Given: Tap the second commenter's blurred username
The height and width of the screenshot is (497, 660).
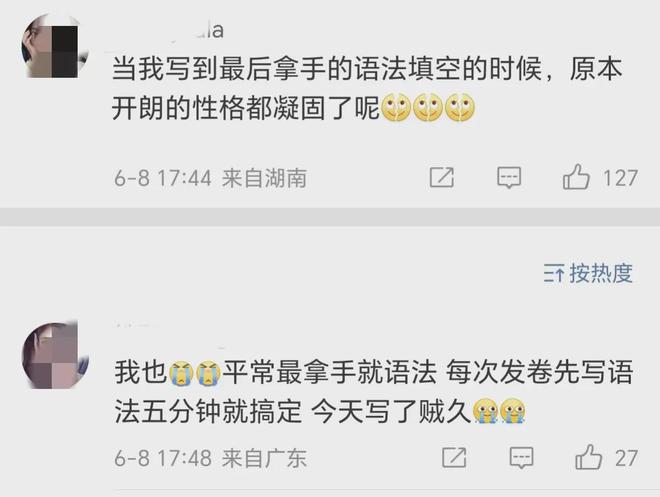Looking at the screenshot, I should point(139,325).
